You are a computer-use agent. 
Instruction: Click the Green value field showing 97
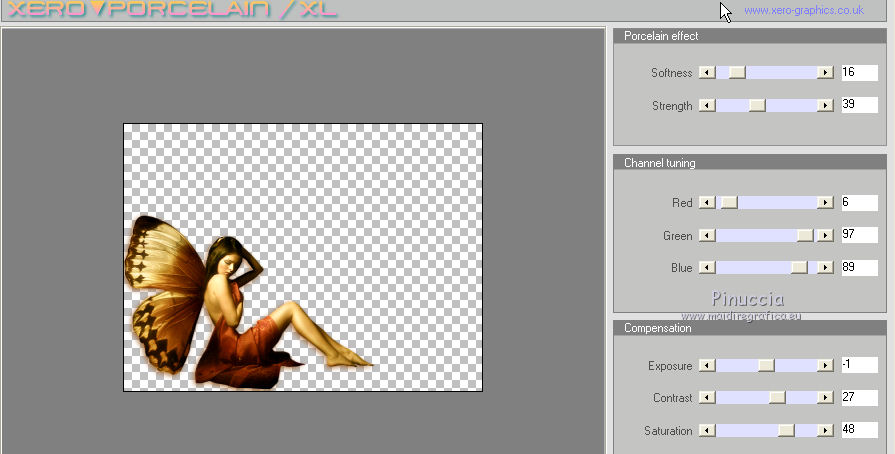[860, 235]
